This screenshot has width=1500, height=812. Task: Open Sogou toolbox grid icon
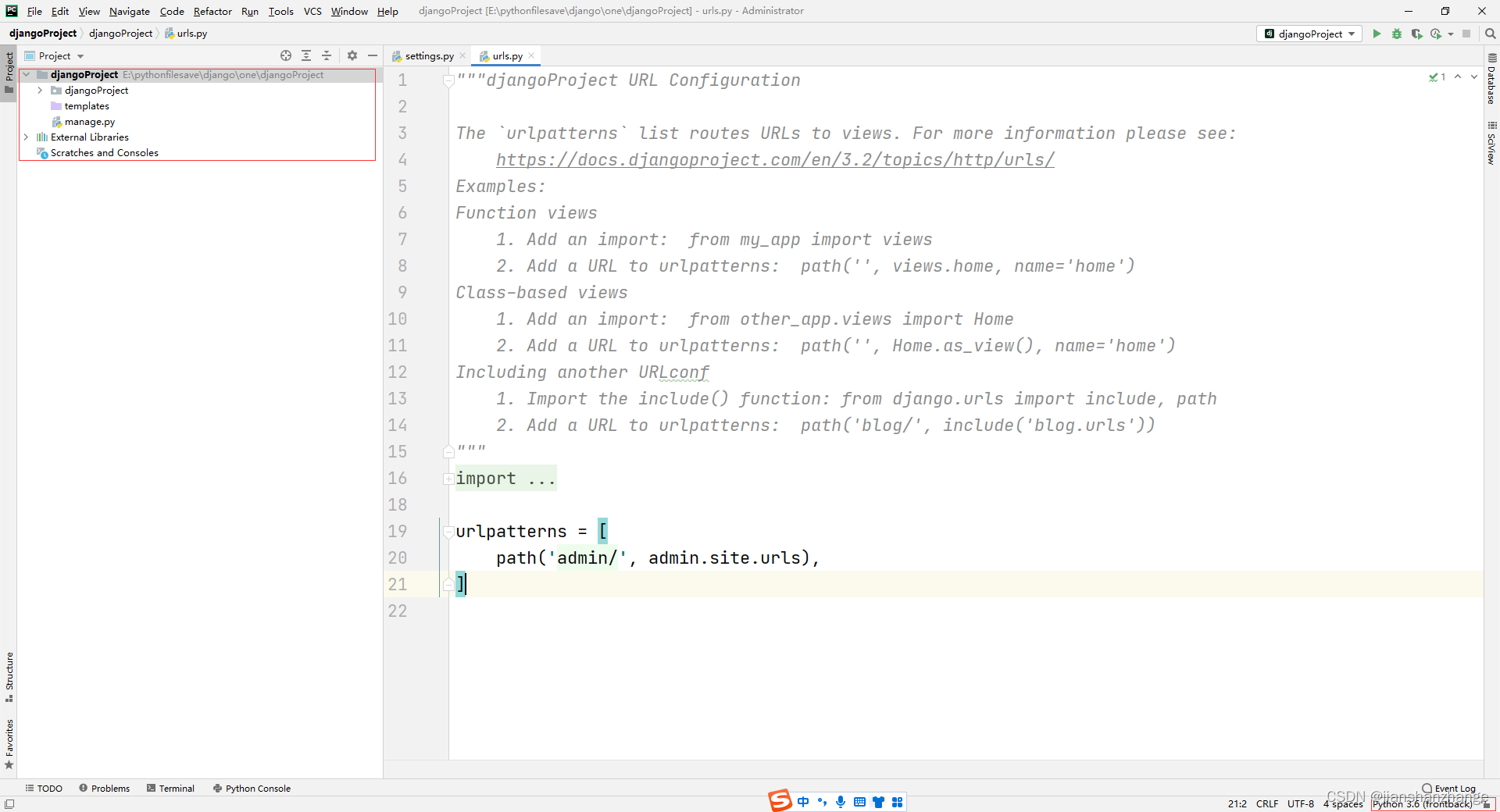point(897,802)
